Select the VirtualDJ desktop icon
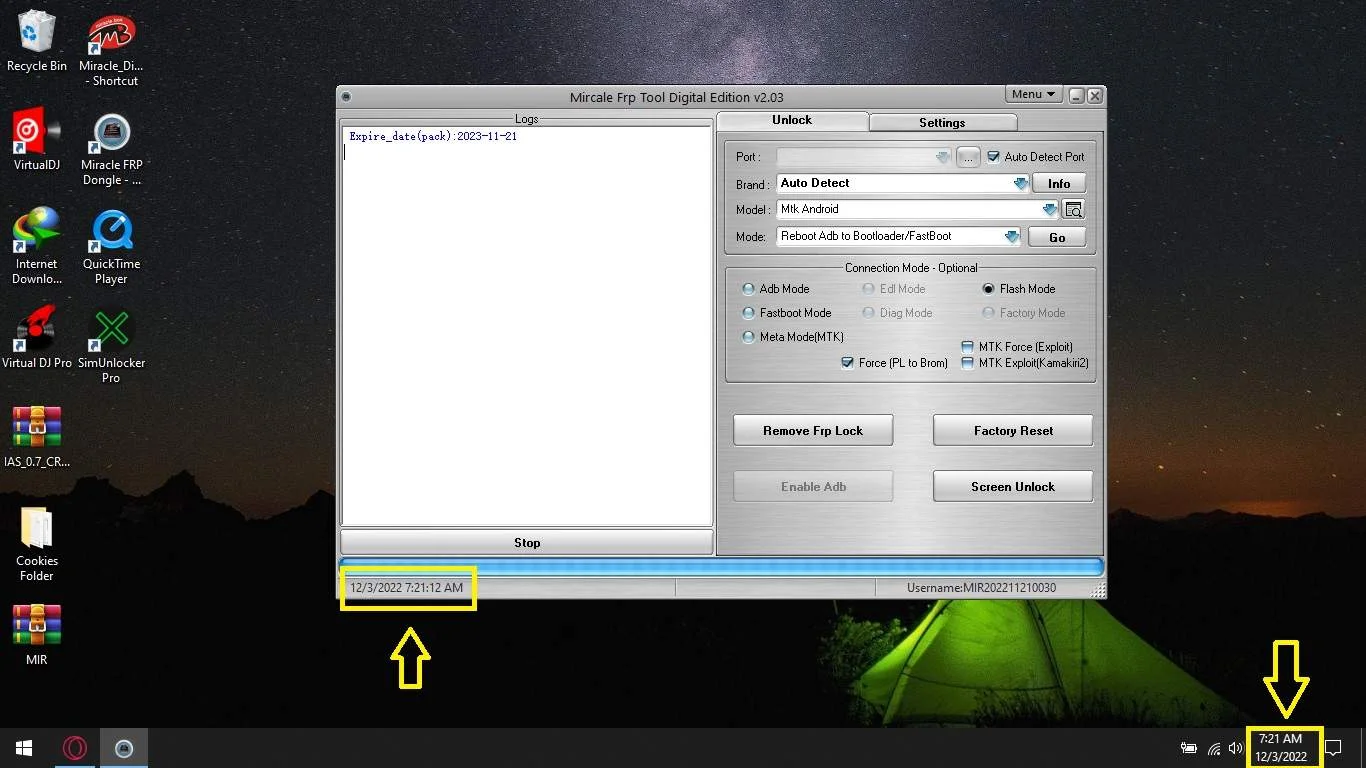Screen dimensions: 1366x768 (37, 139)
